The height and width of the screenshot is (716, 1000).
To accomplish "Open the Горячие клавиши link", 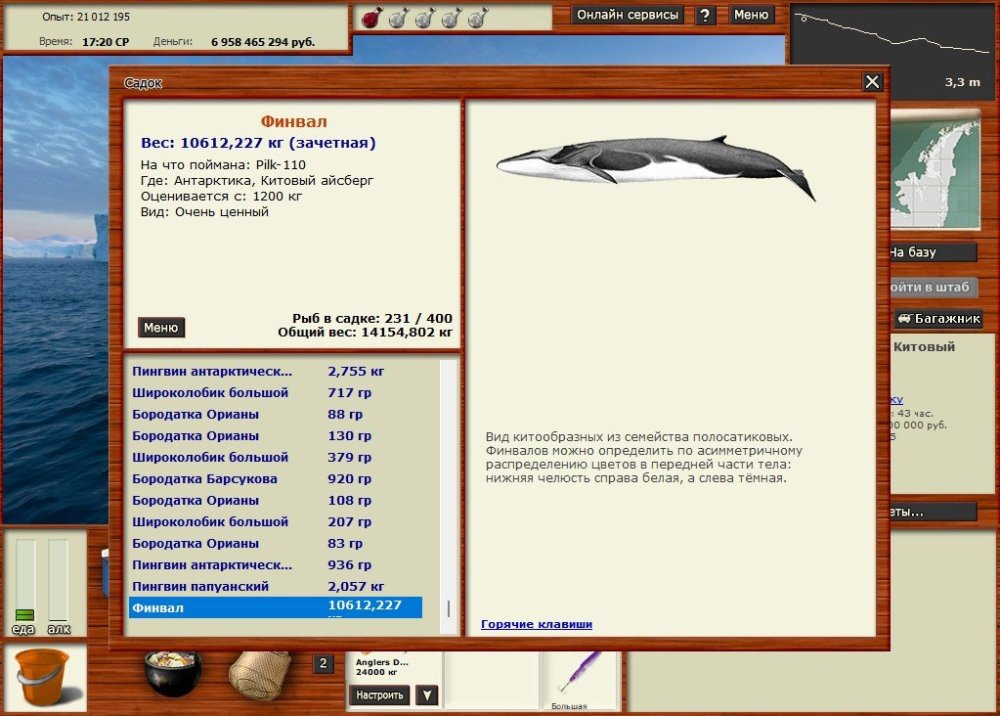I will click(x=536, y=624).
